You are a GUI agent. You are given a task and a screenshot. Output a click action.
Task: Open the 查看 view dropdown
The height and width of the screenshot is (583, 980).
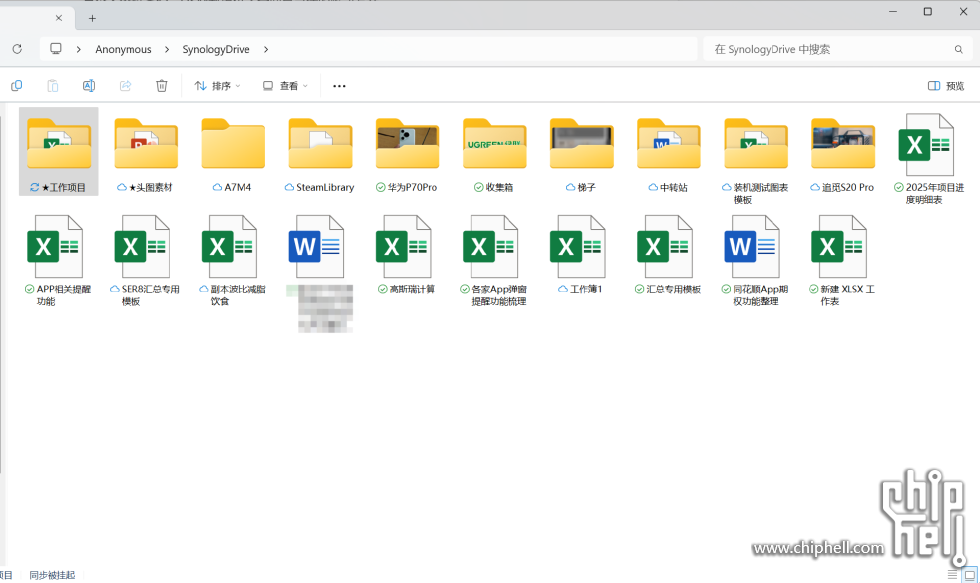click(x=285, y=86)
